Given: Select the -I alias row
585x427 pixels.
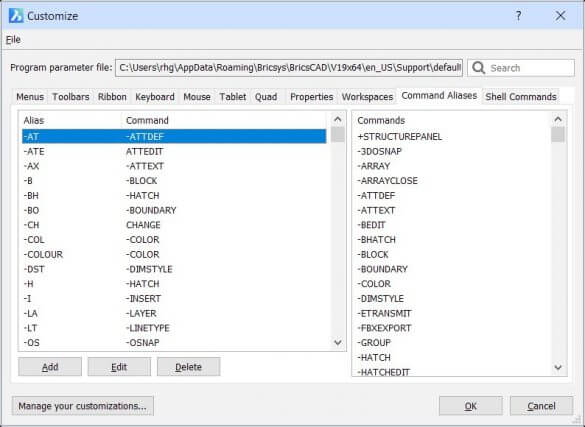Looking at the screenshot, I should coord(174,299).
